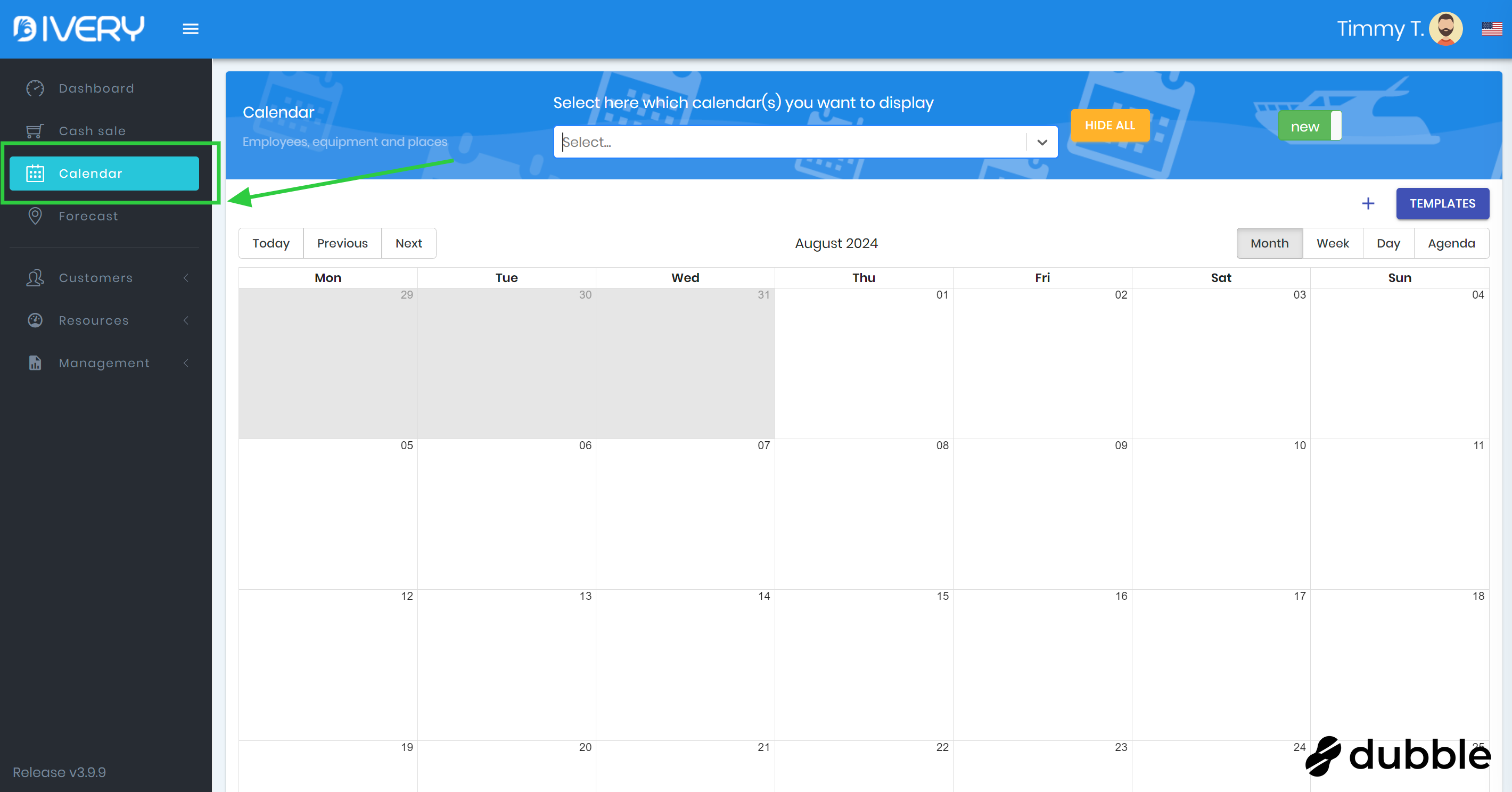Expand the Resources submenu chevron
Screen dimensions: 1512x792
[186, 320]
